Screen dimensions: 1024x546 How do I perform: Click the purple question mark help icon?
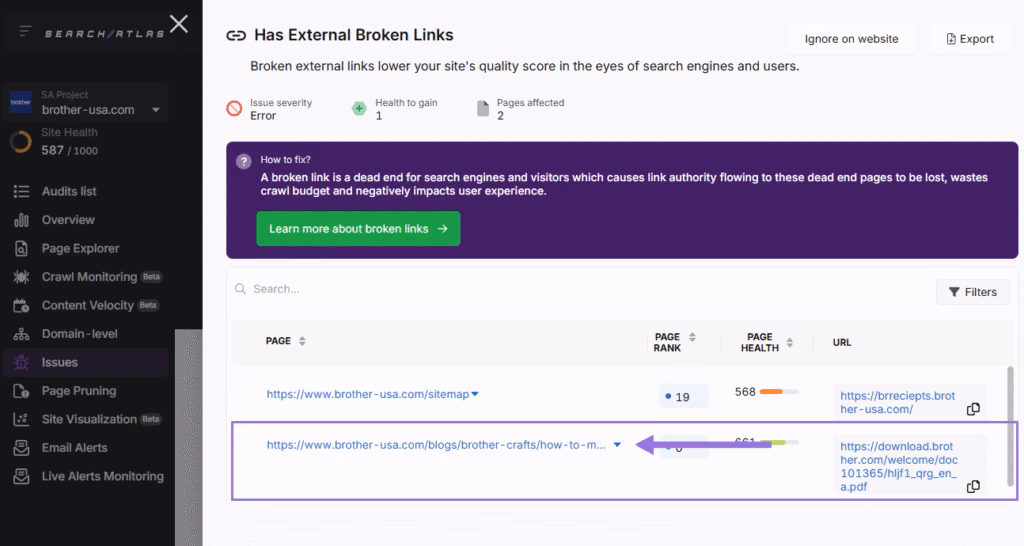click(x=243, y=160)
